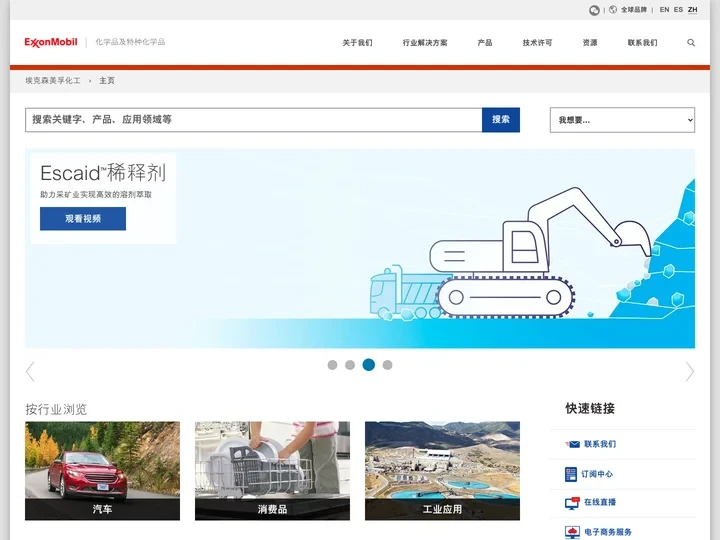720x540 pixels.
Task: Advance carousel with right arrow
Action: tap(690, 371)
